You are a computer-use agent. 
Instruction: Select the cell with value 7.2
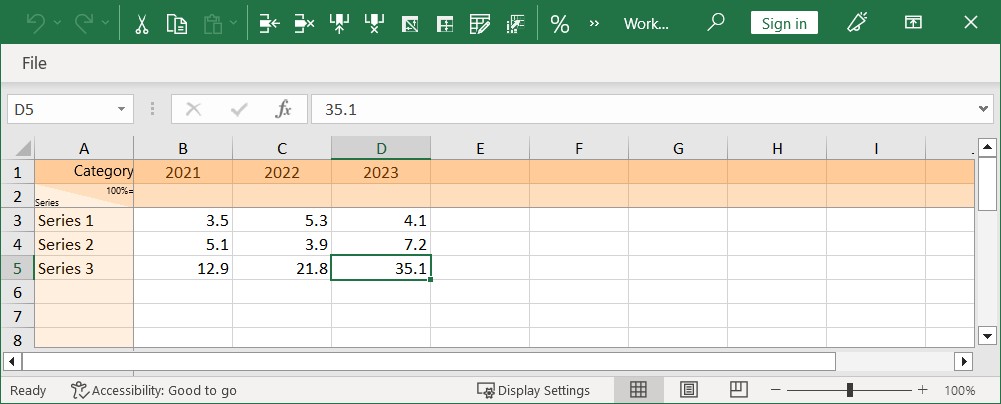tap(381, 244)
